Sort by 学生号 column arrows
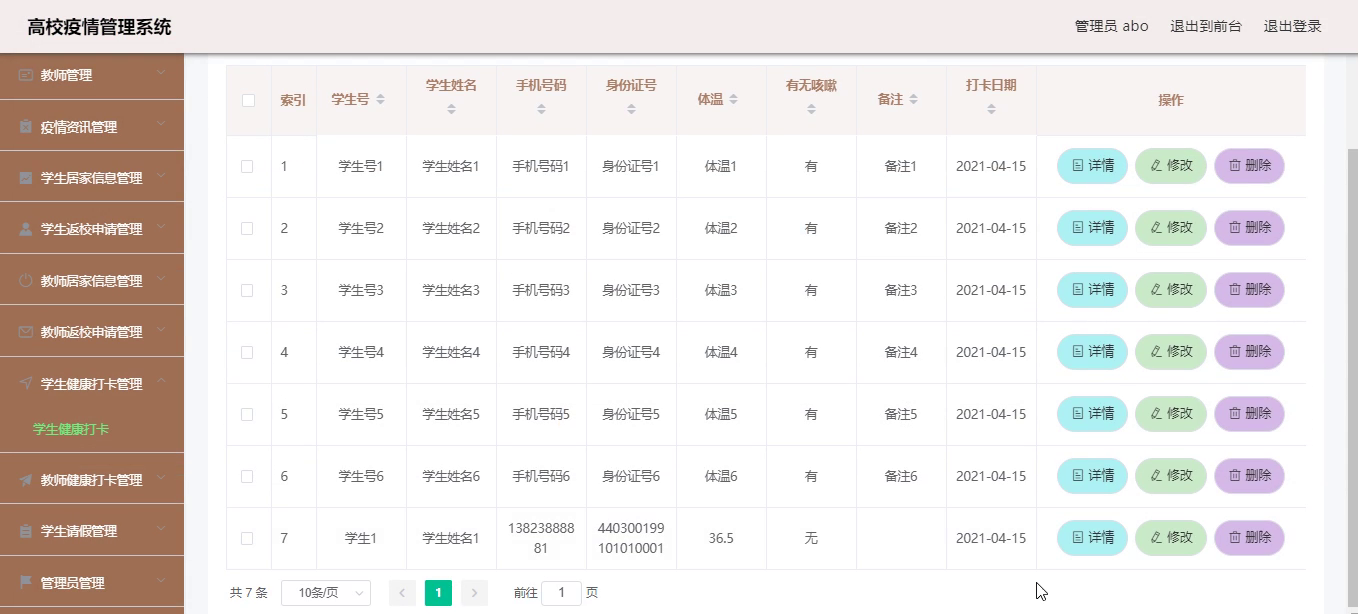Image resolution: width=1358 pixels, height=614 pixels. click(x=380, y=100)
